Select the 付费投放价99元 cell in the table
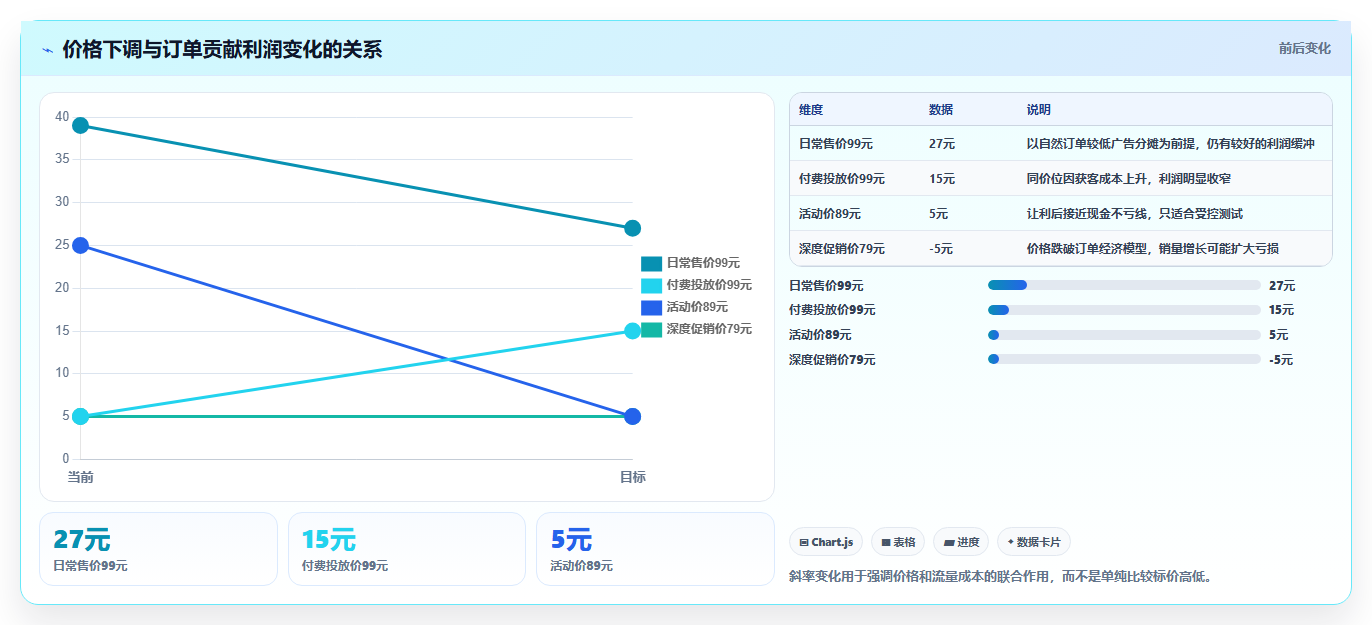The height and width of the screenshot is (625, 1372). pos(842,179)
